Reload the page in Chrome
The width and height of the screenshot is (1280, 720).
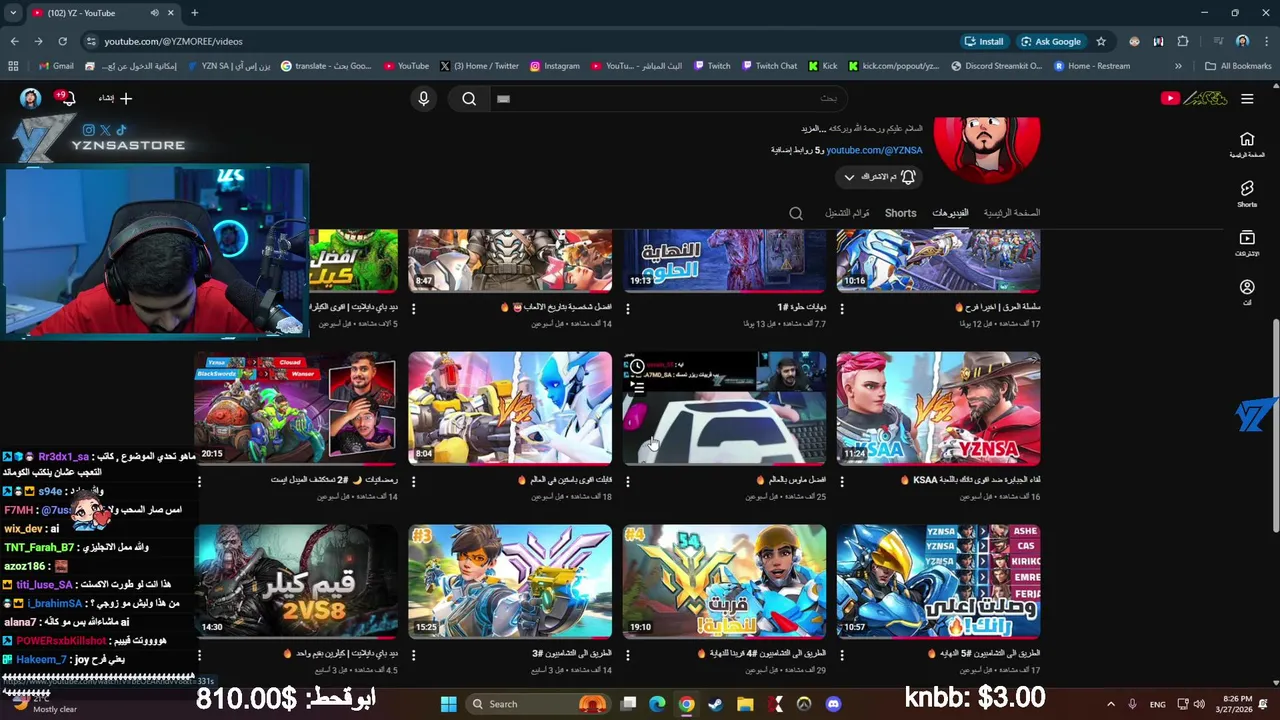point(62,41)
